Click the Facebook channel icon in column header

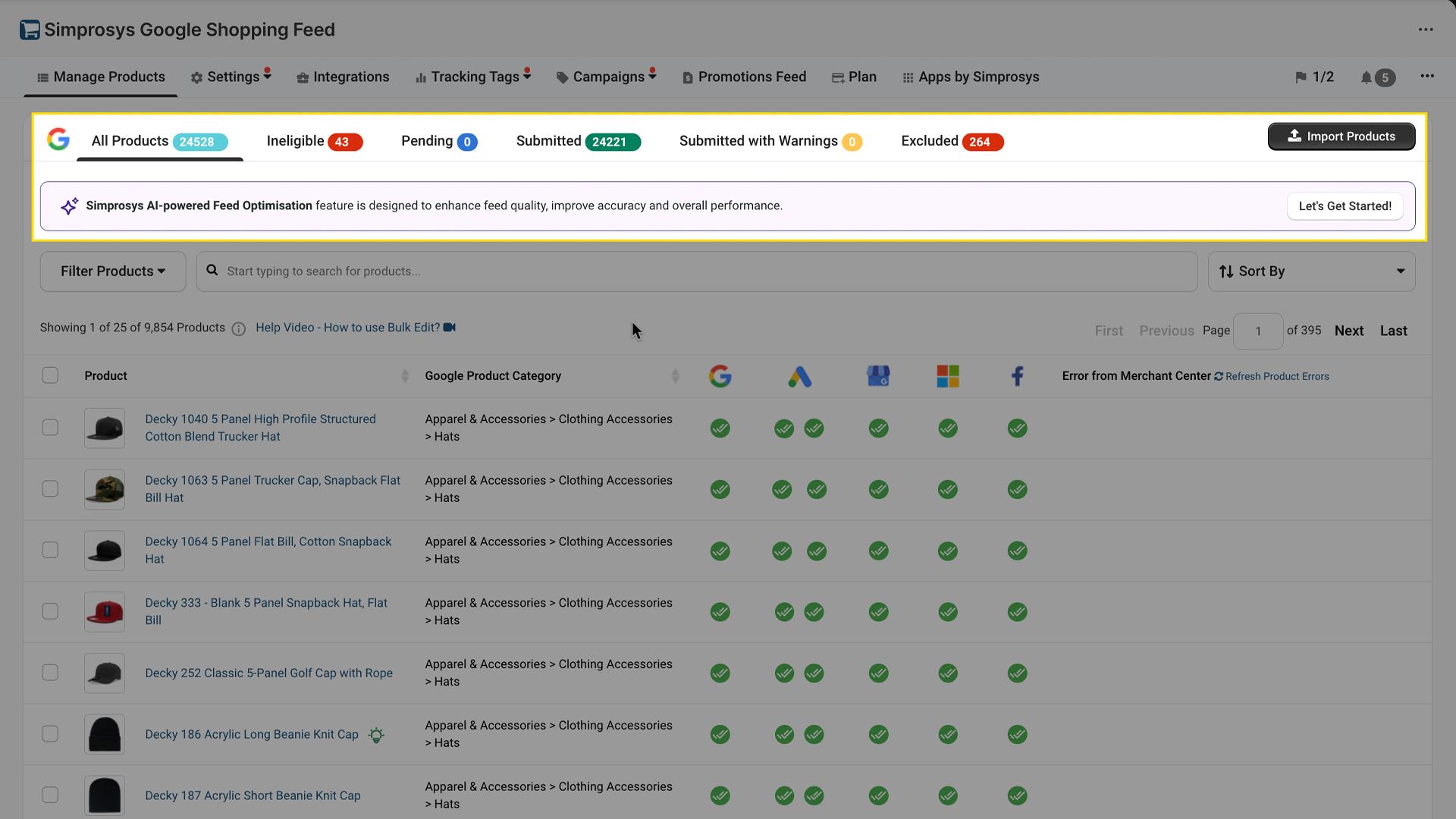1017,375
